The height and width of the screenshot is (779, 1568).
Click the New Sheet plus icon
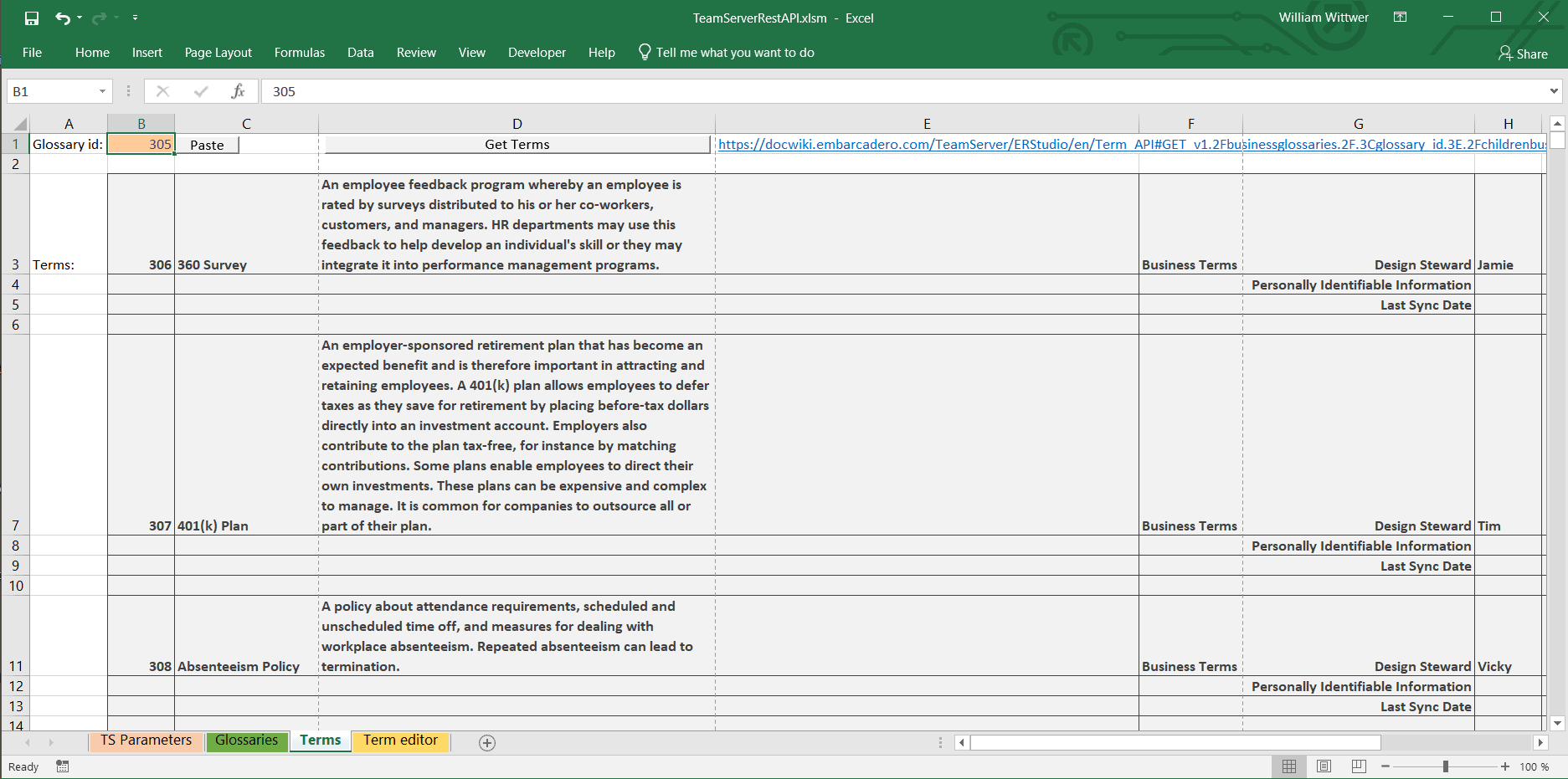(487, 742)
